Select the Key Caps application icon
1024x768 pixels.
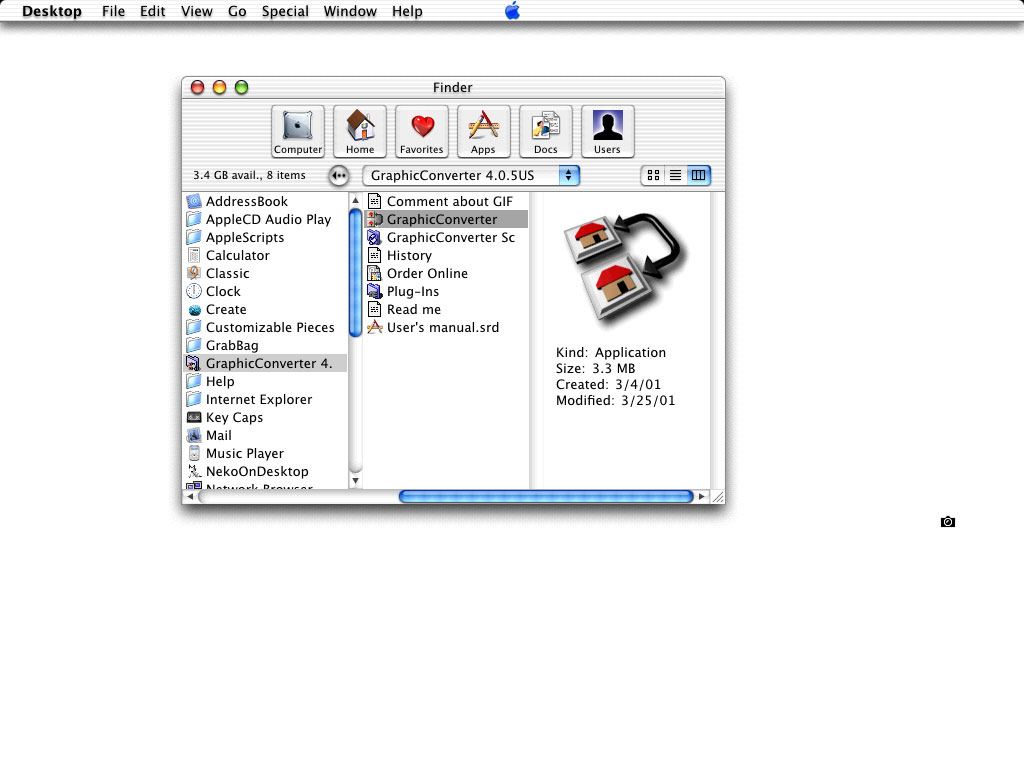coord(194,417)
